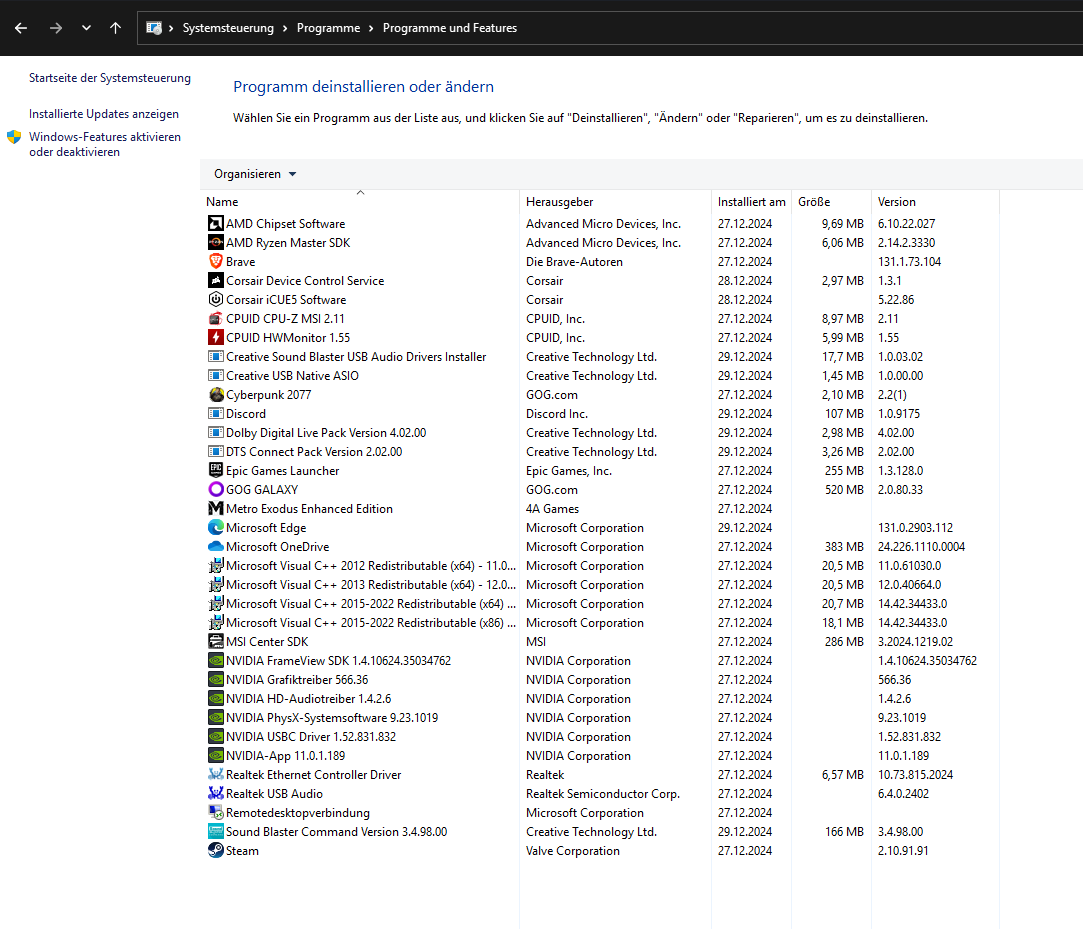Open Windows-Features aktivieren oder deaktivieren link
The width and height of the screenshot is (1083, 929).
(x=105, y=144)
